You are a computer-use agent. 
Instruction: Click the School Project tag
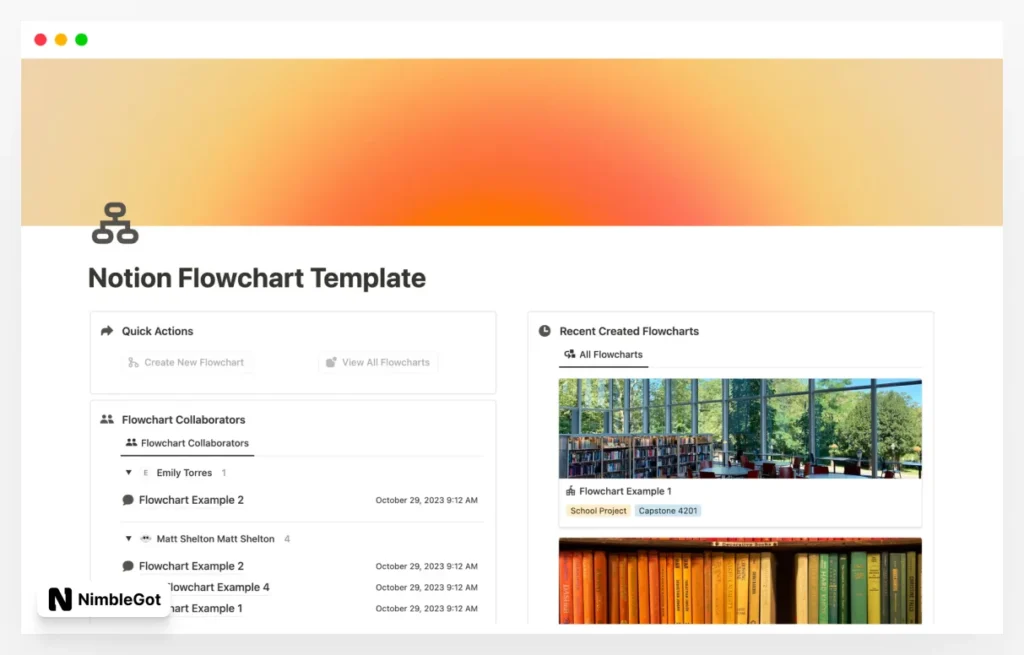tap(598, 511)
